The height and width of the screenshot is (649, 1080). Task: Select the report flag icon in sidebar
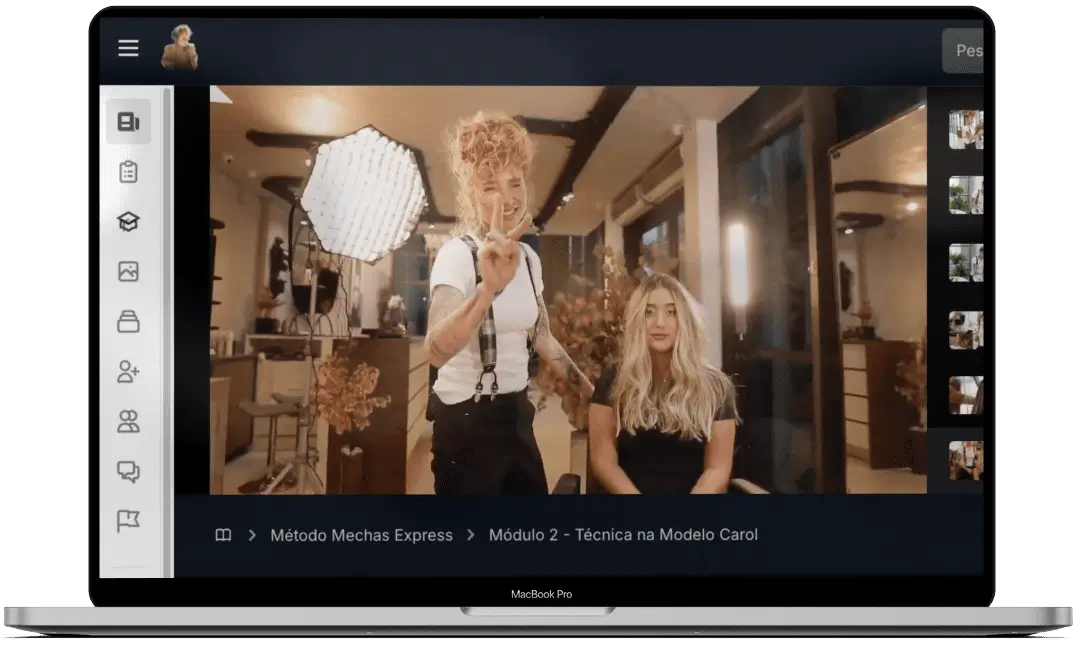pos(128,518)
